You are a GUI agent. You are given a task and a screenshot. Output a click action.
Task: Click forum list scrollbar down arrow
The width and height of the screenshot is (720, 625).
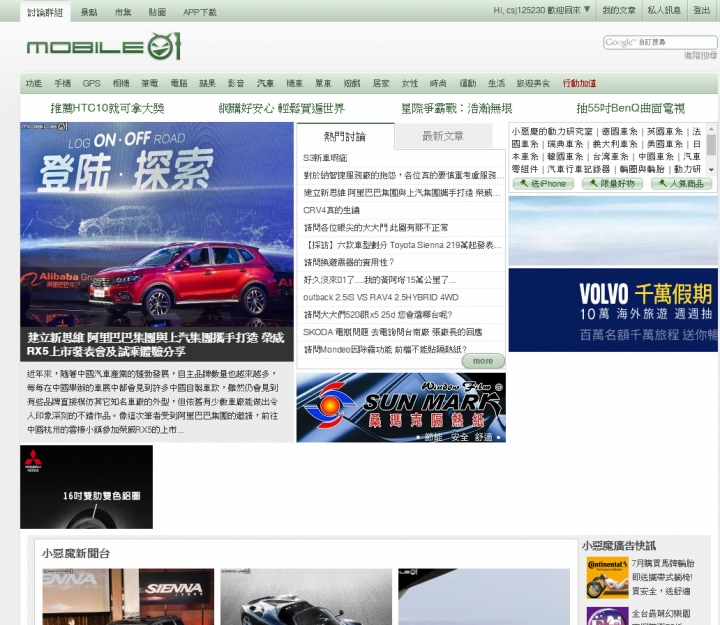pos(711,170)
